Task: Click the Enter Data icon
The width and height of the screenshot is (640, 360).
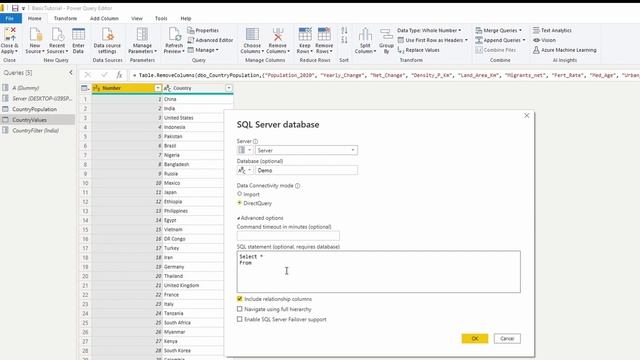Action: pyautogui.click(x=78, y=40)
